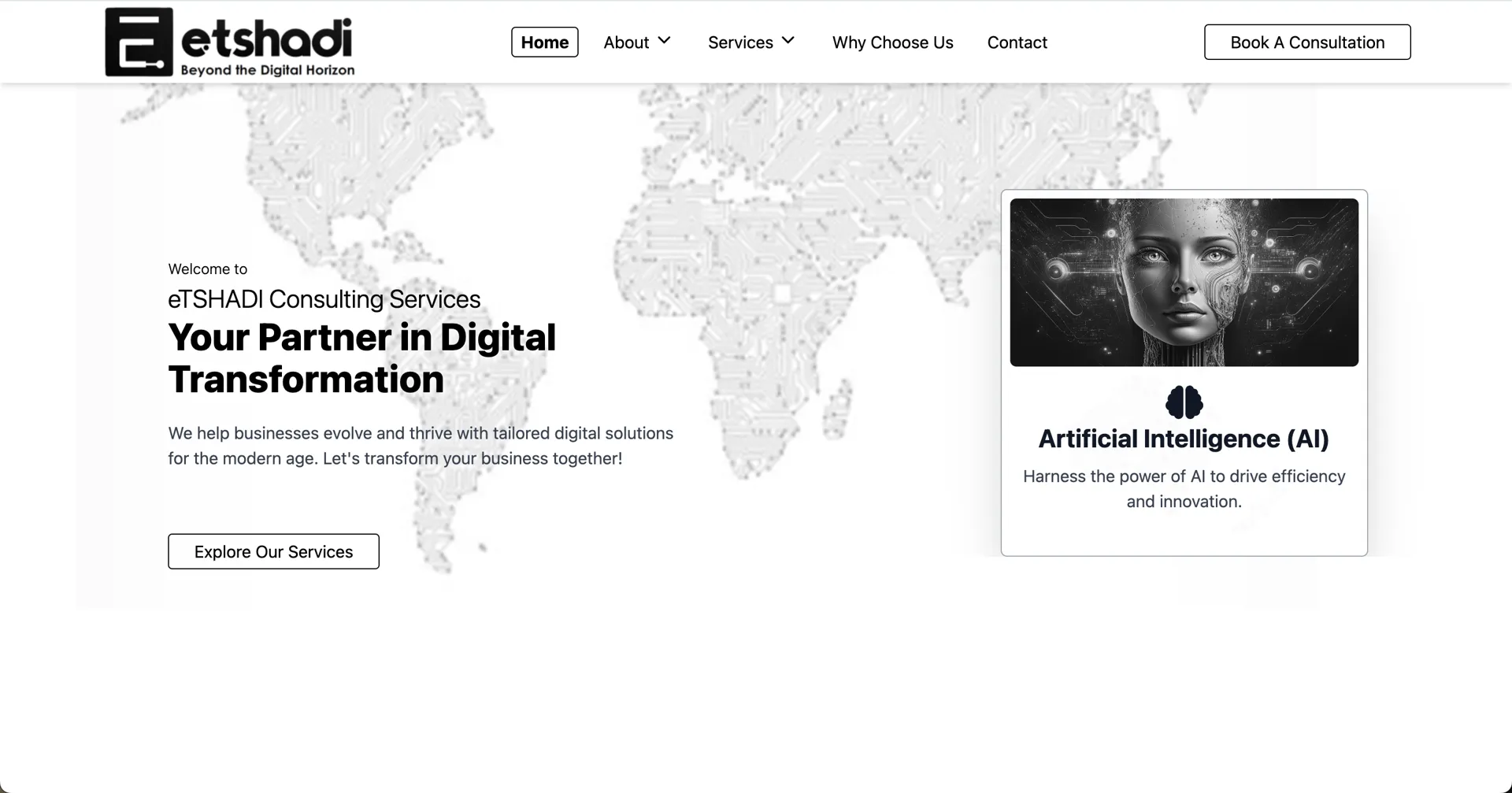Go to the Home nav item
Screen dimensions: 1512x793
pyautogui.click(x=544, y=43)
